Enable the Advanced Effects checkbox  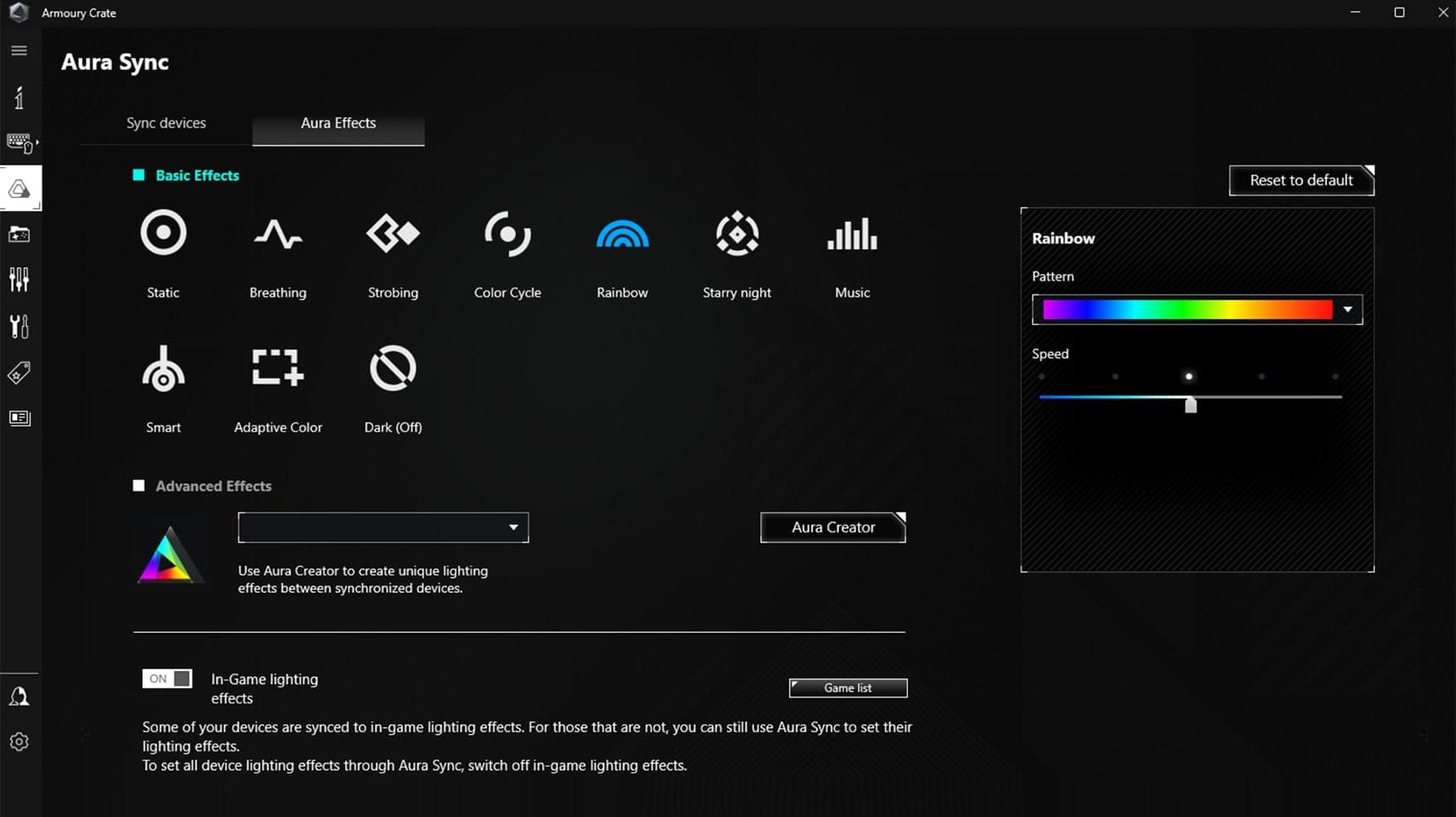139,486
